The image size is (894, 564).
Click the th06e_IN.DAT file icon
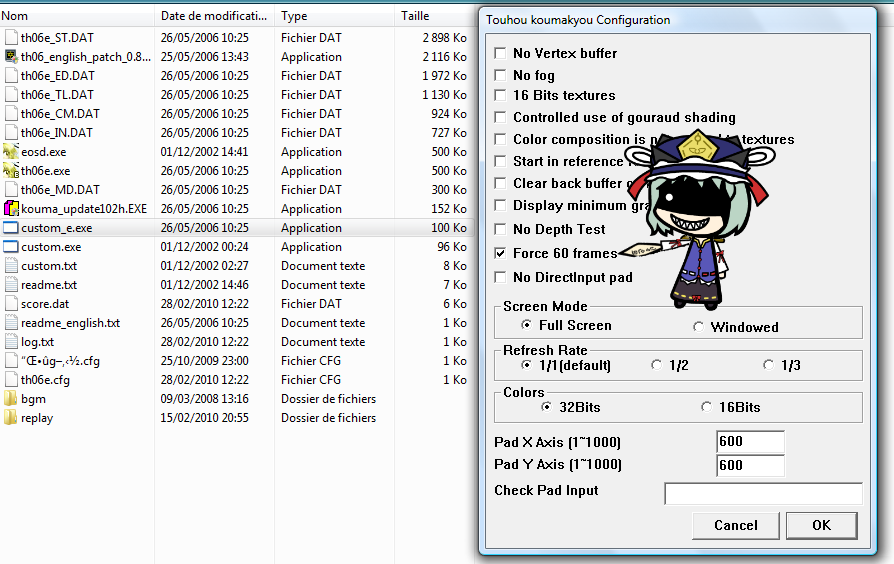pyautogui.click(x=11, y=133)
